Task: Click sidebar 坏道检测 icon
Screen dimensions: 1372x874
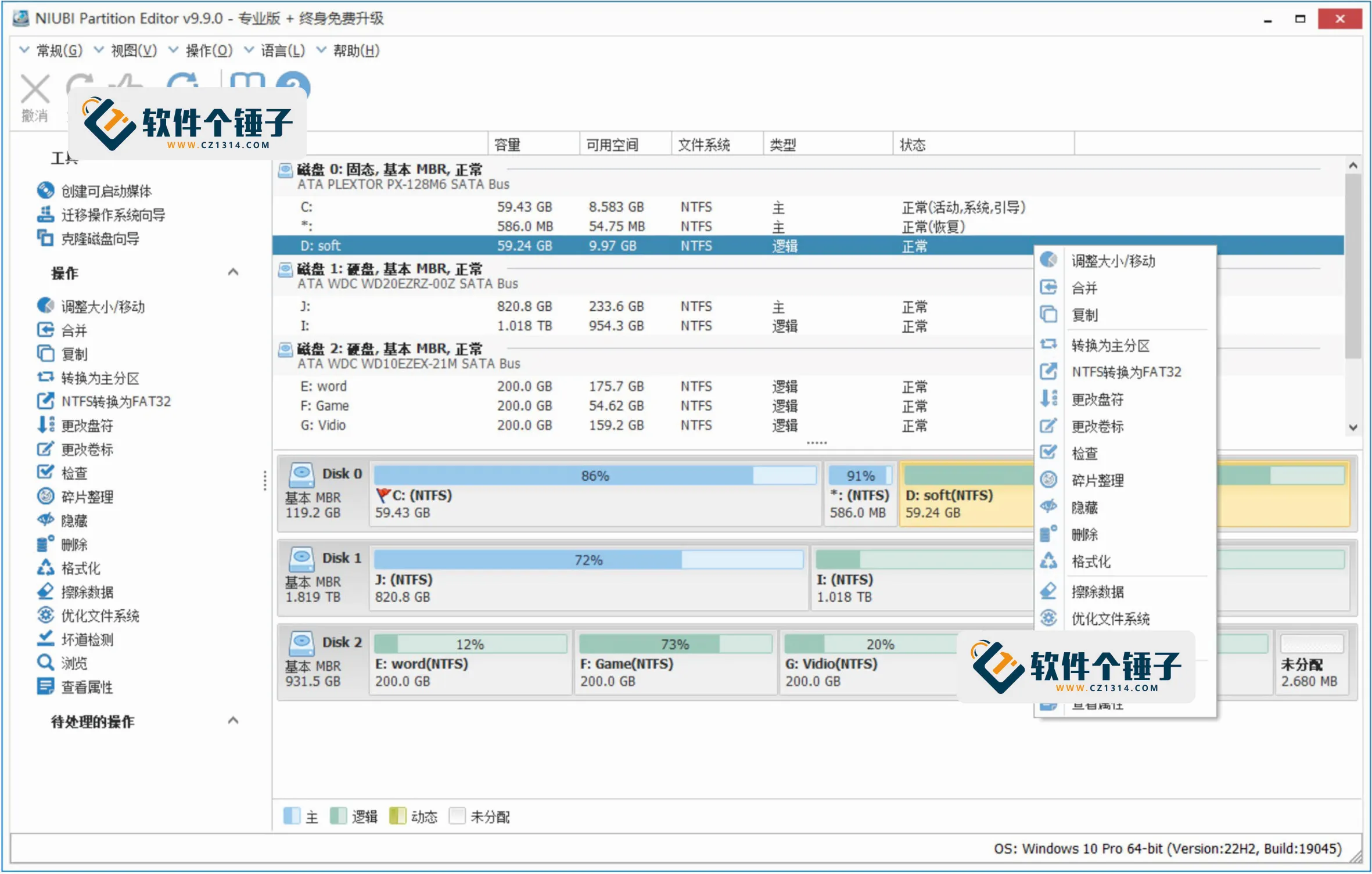Action: click(45, 639)
